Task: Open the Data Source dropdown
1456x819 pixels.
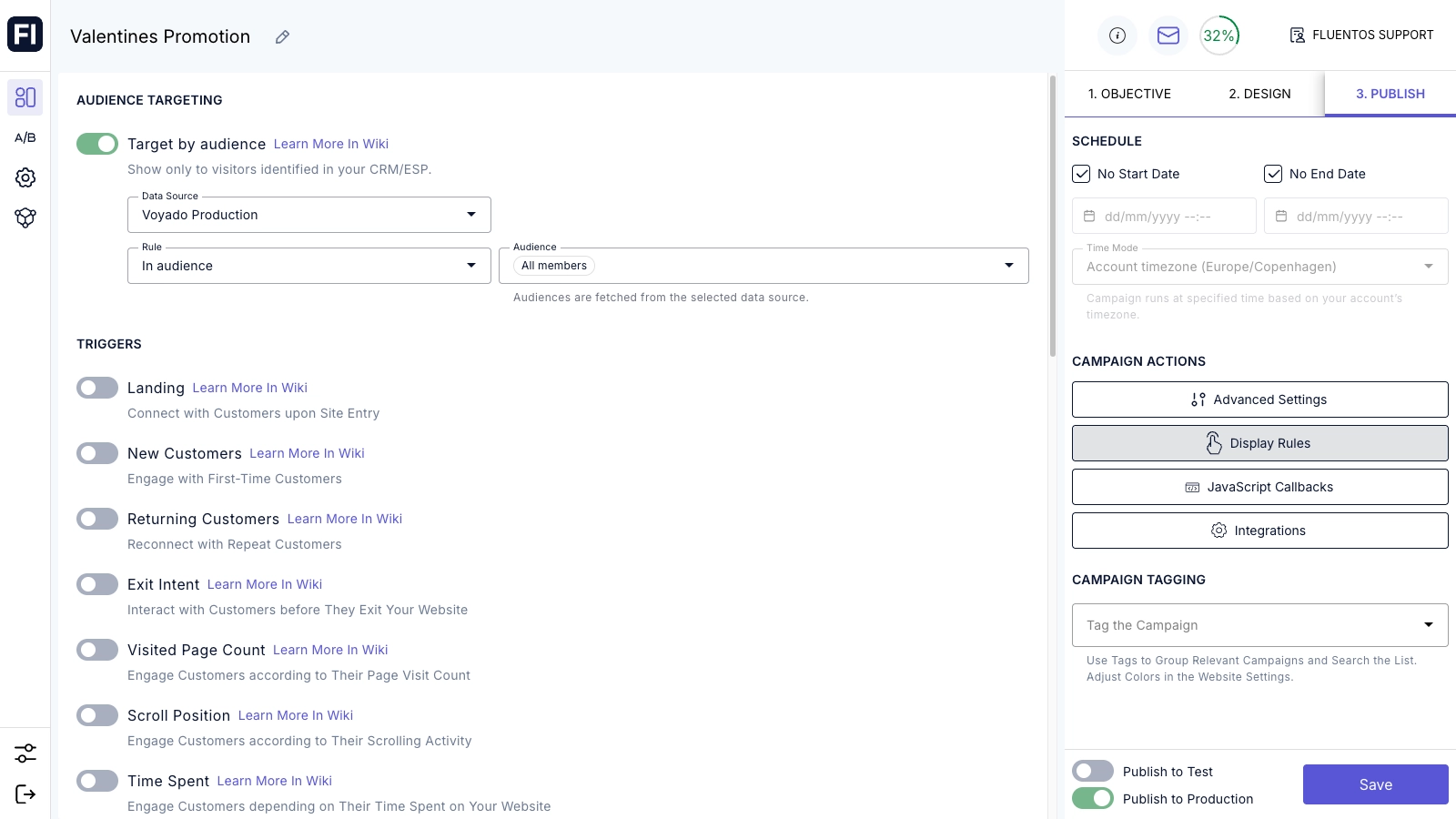Action: (x=309, y=215)
